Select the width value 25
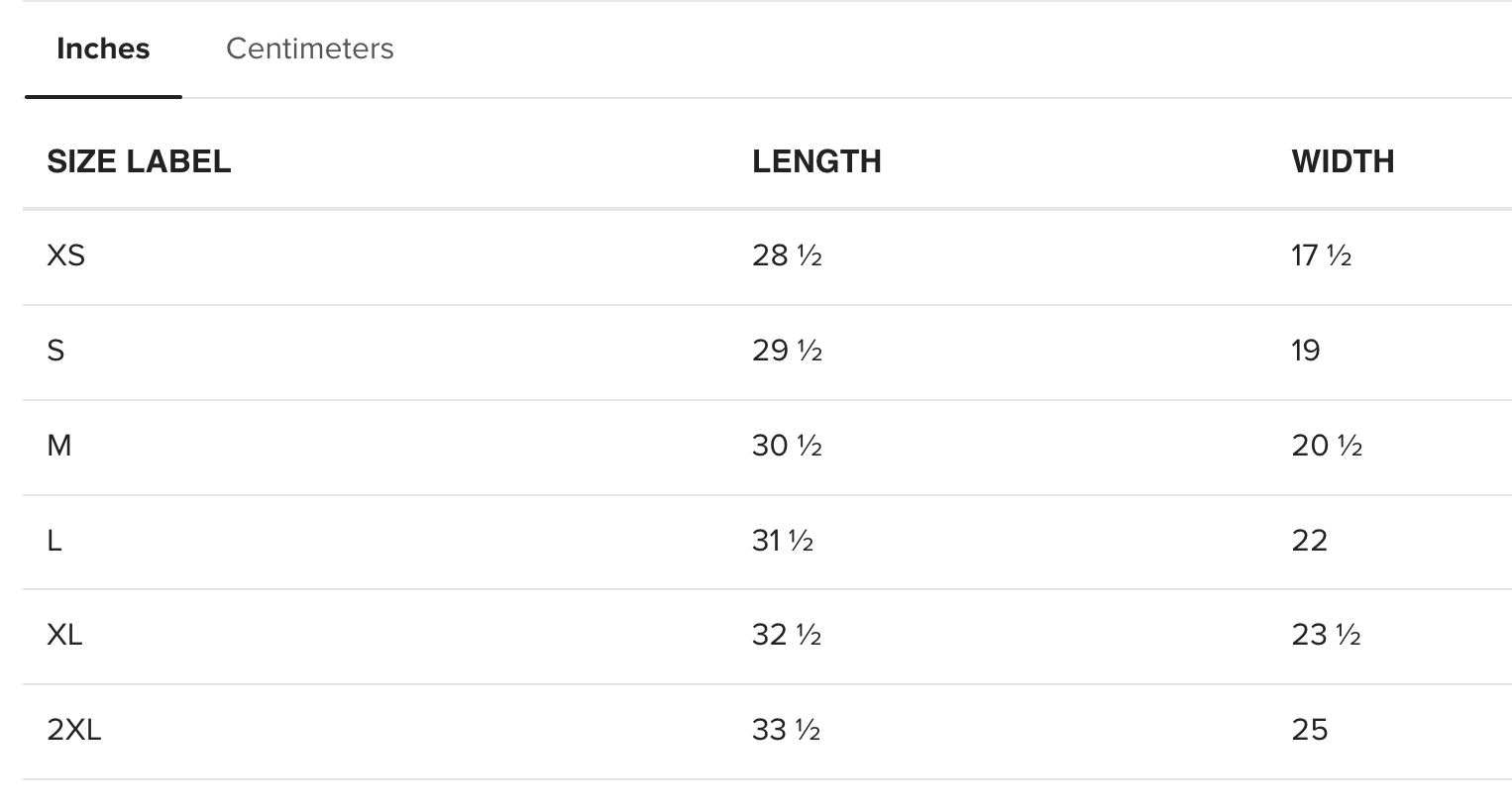 1309,730
